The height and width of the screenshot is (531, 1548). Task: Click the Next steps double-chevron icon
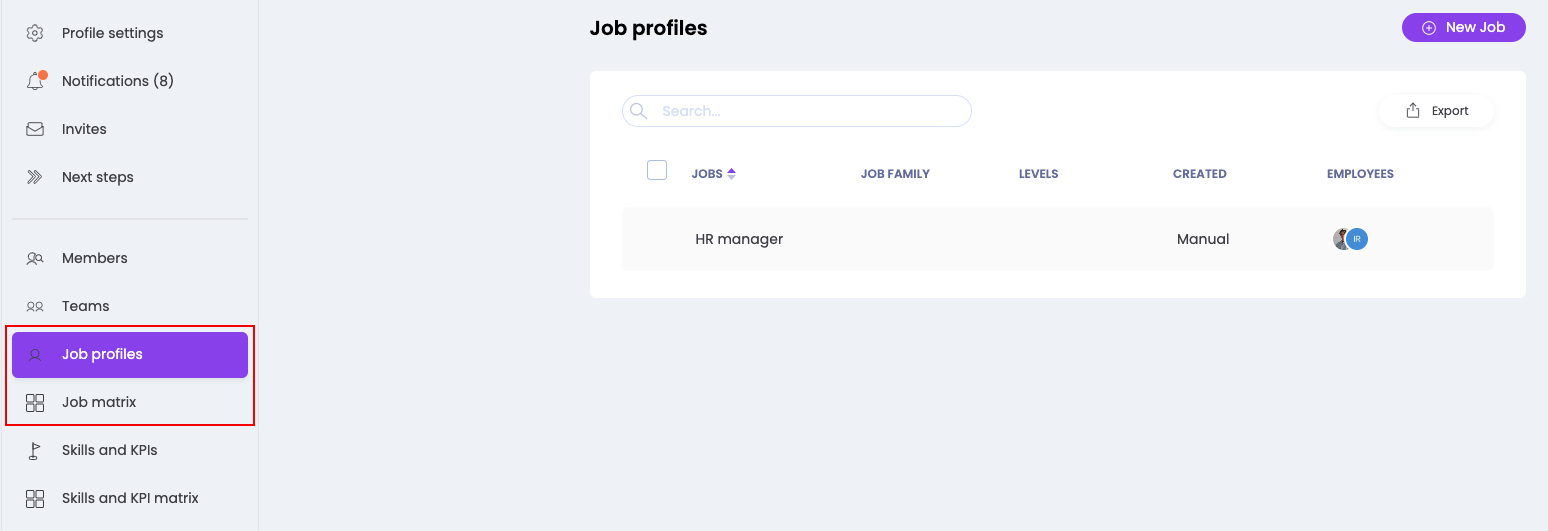click(35, 177)
